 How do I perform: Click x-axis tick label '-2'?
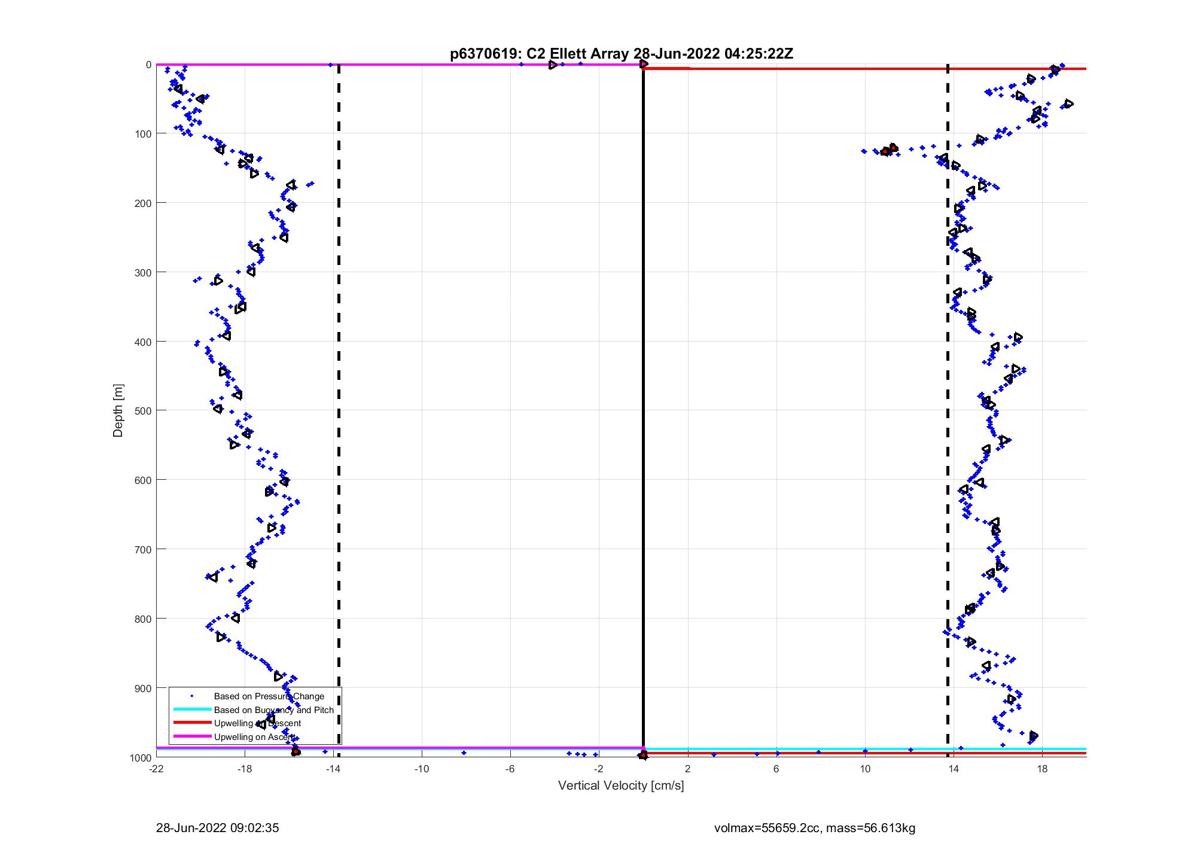(599, 769)
